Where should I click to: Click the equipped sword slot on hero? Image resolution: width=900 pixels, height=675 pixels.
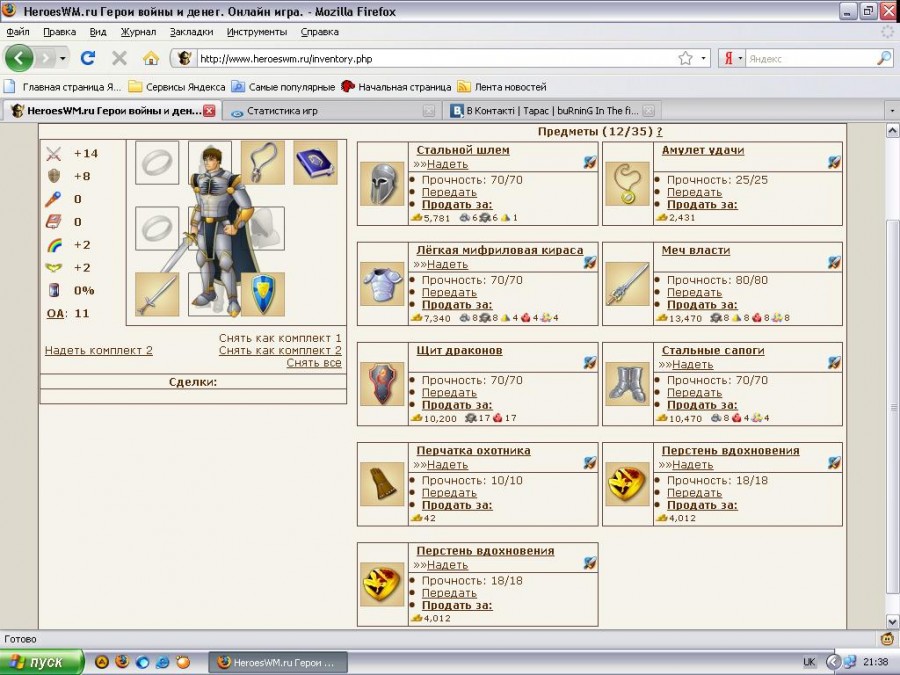[157, 294]
